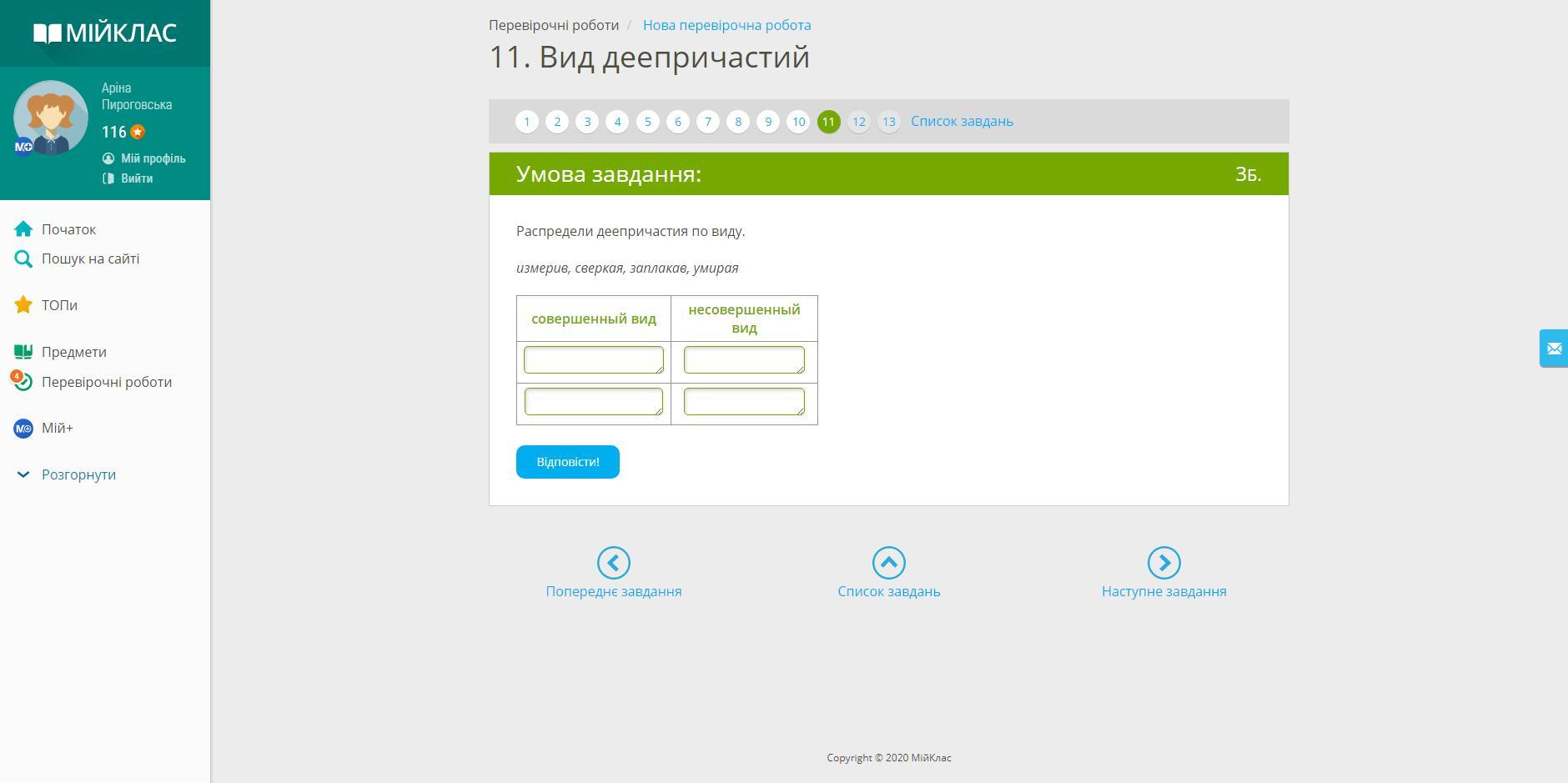Go to task 9
This screenshot has height=783, width=1568.
(x=768, y=122)
